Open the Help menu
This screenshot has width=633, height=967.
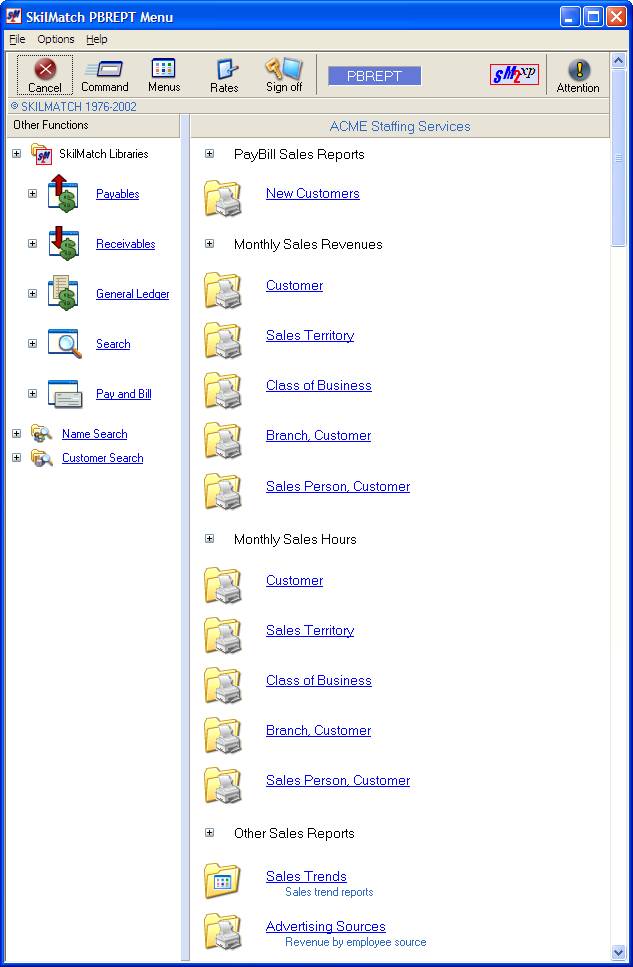tap(97, 39)
